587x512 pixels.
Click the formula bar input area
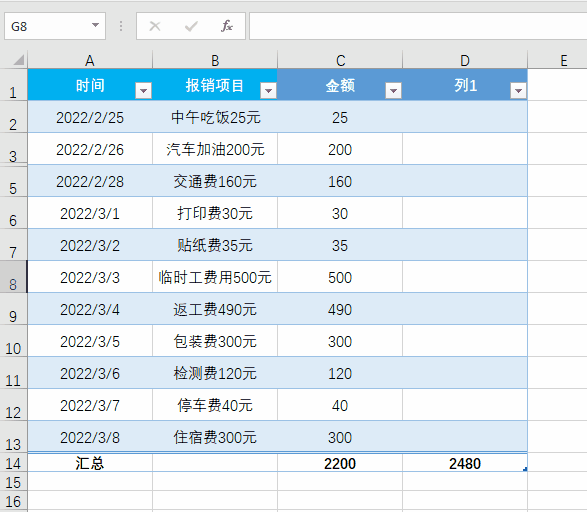pyautogui.click(x=418, y=26)
